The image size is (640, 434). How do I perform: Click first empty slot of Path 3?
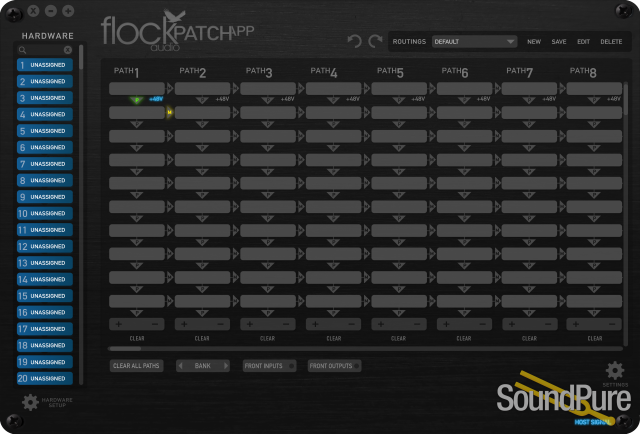coord(268,89)
